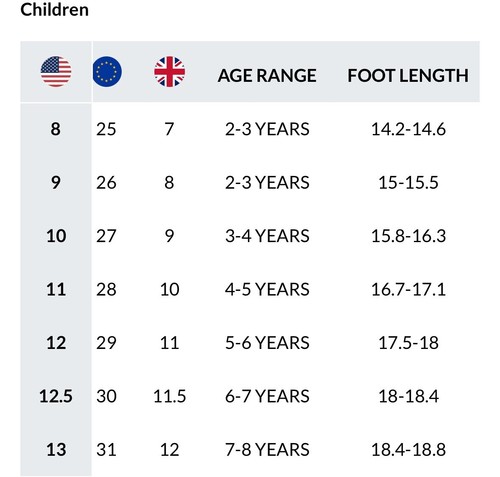Select the FOOT LENGTH column header
Image resolution: width=500 pixels, height=477 pixels.
pyautogui.click(x=408, y=76)
